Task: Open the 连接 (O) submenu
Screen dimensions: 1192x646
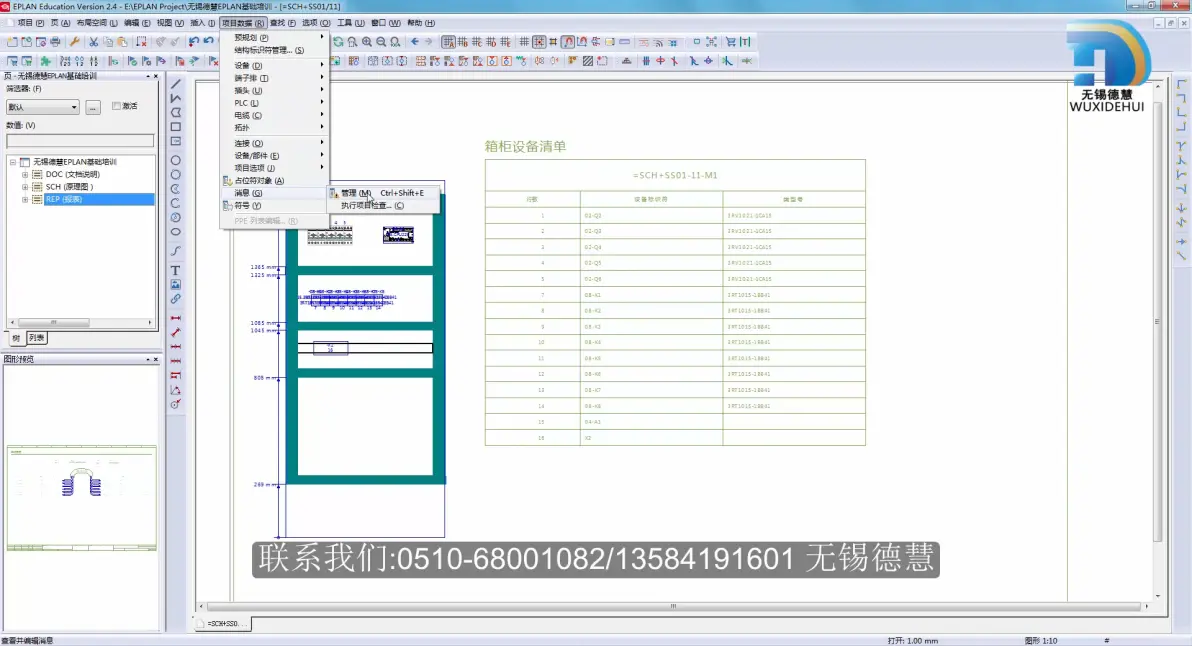Action: (274, 143)
